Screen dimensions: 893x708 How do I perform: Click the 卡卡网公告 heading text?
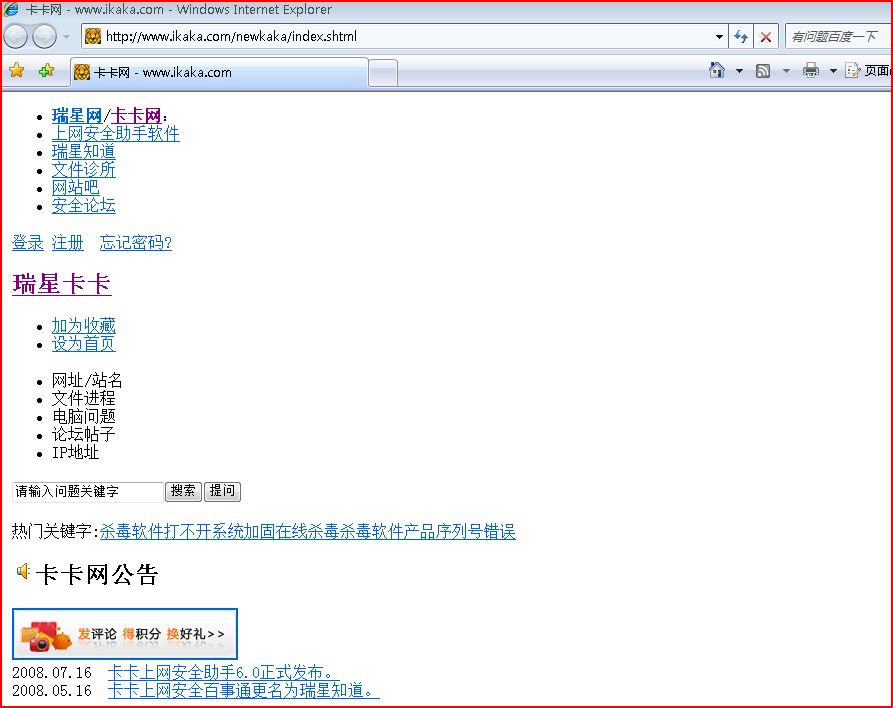[x=96, y=574]
